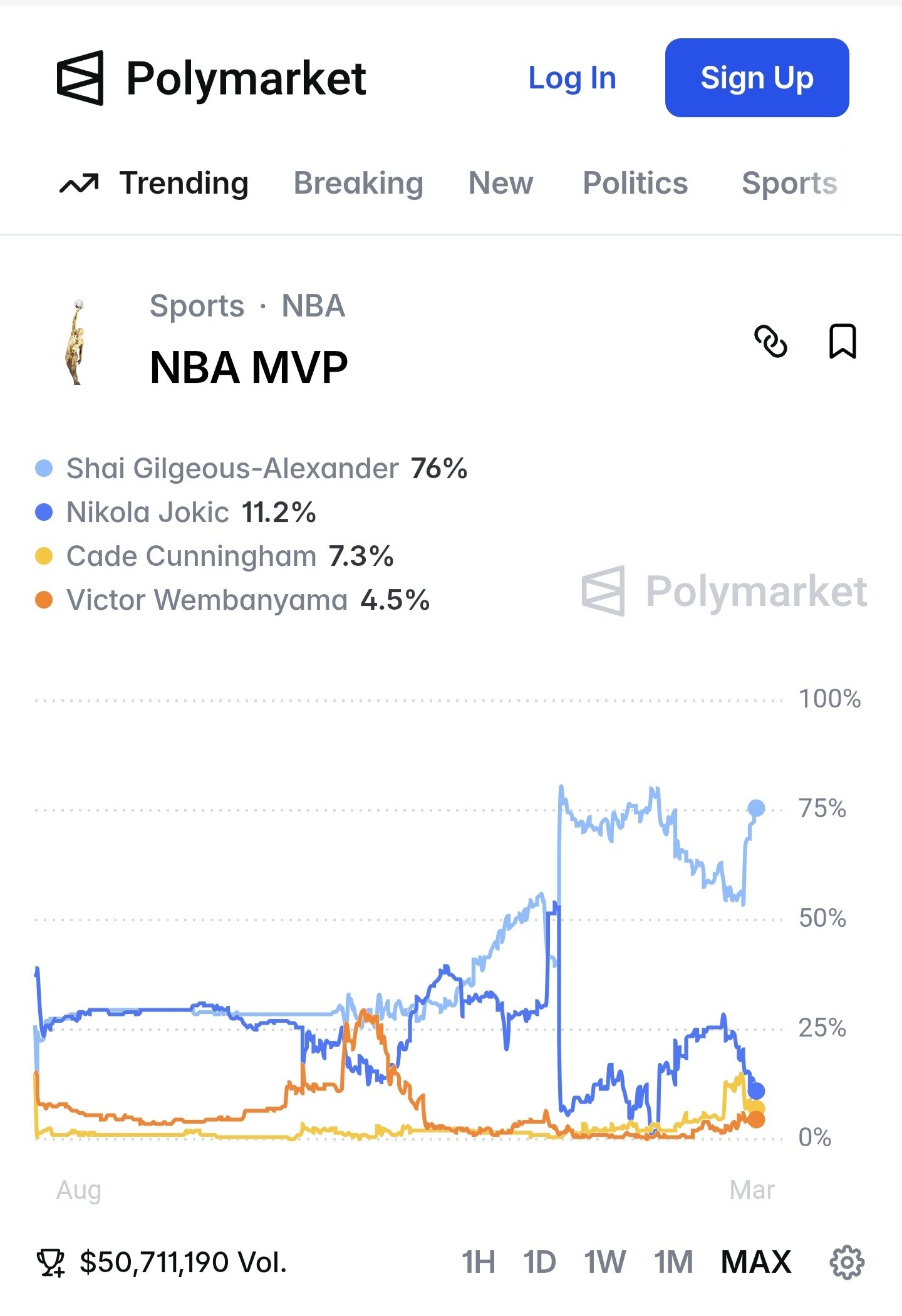Open the NBA category breadcrumb link
The height and width of the screenshot is (1316, 902).
pos(313,306)
